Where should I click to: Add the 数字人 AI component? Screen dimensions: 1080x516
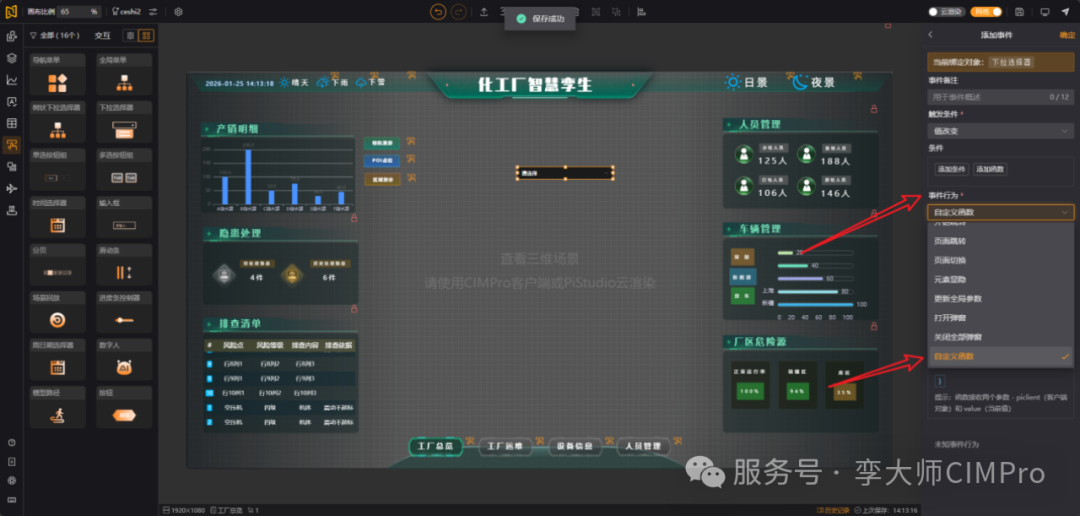point(124,360)
